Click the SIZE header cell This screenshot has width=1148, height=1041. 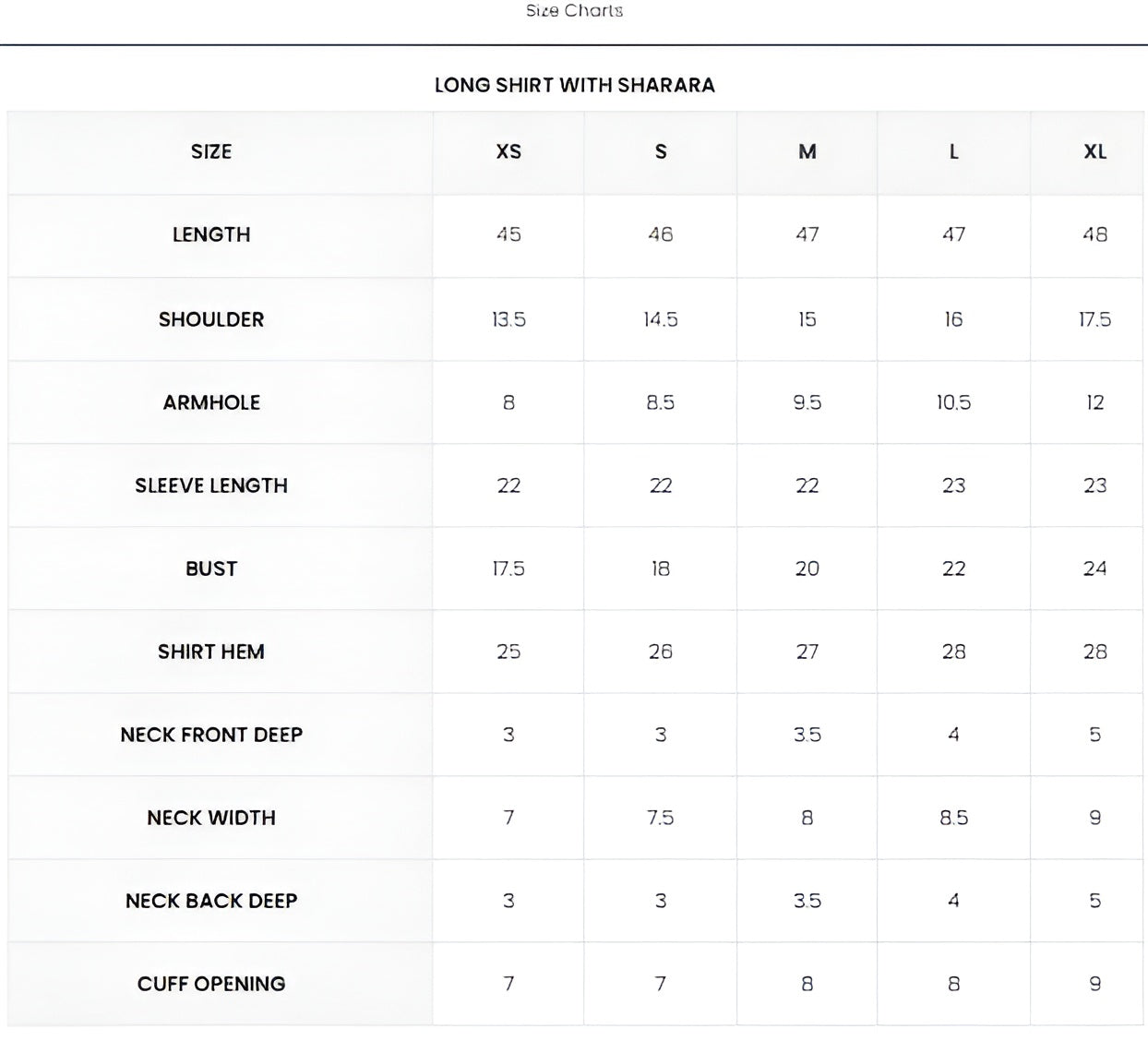click(x=211, y=151)
